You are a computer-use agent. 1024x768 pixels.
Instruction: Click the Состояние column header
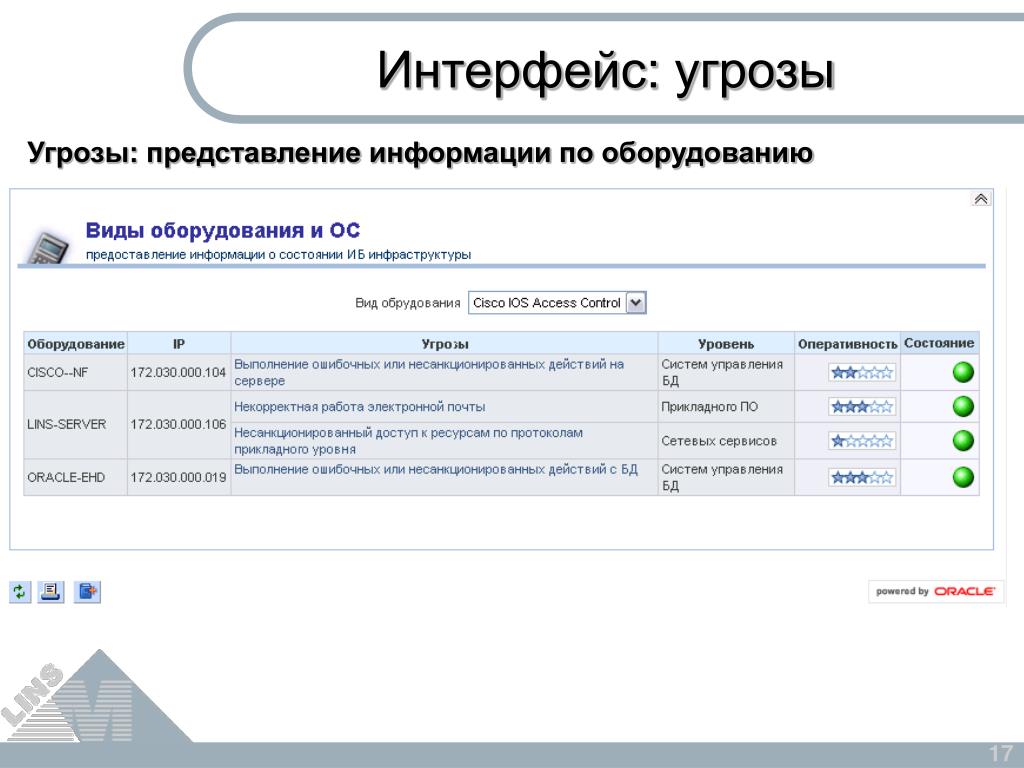[939, 343]
